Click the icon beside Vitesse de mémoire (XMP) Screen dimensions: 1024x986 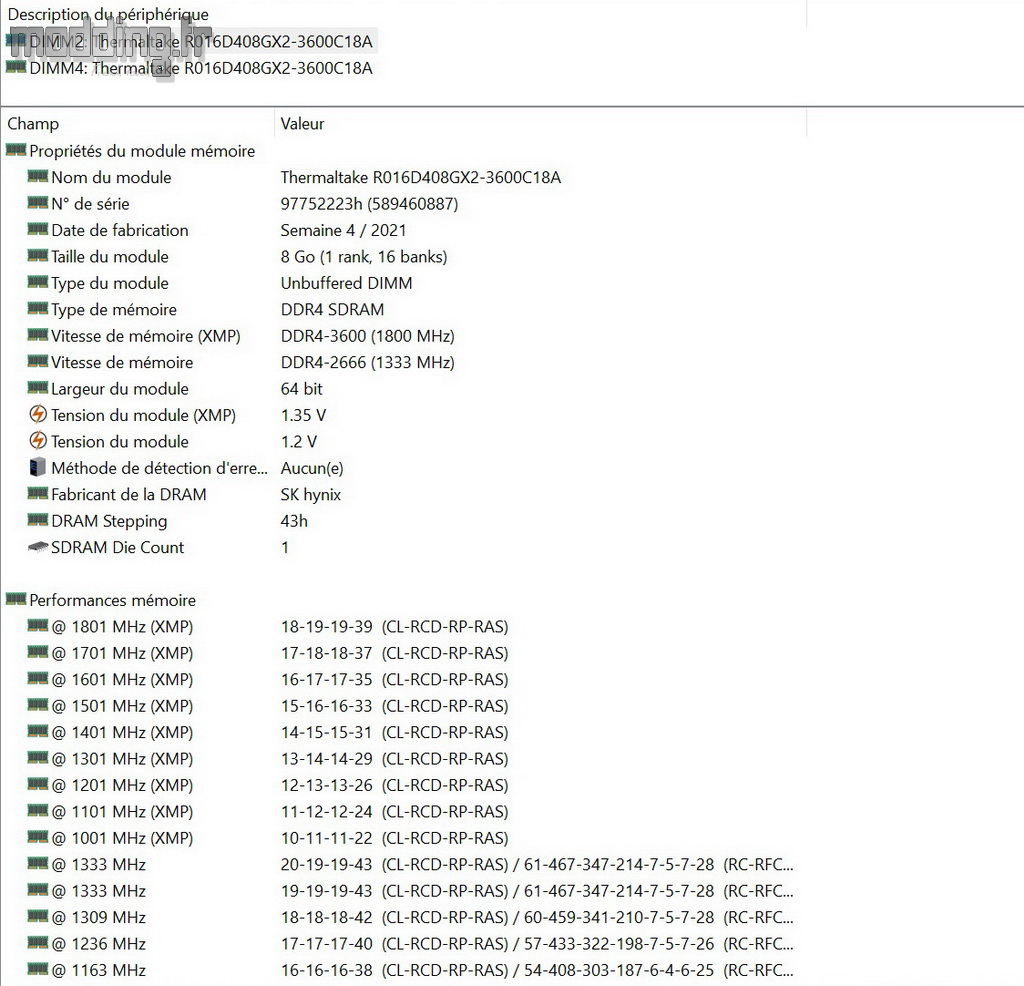[x=38, y=334]
